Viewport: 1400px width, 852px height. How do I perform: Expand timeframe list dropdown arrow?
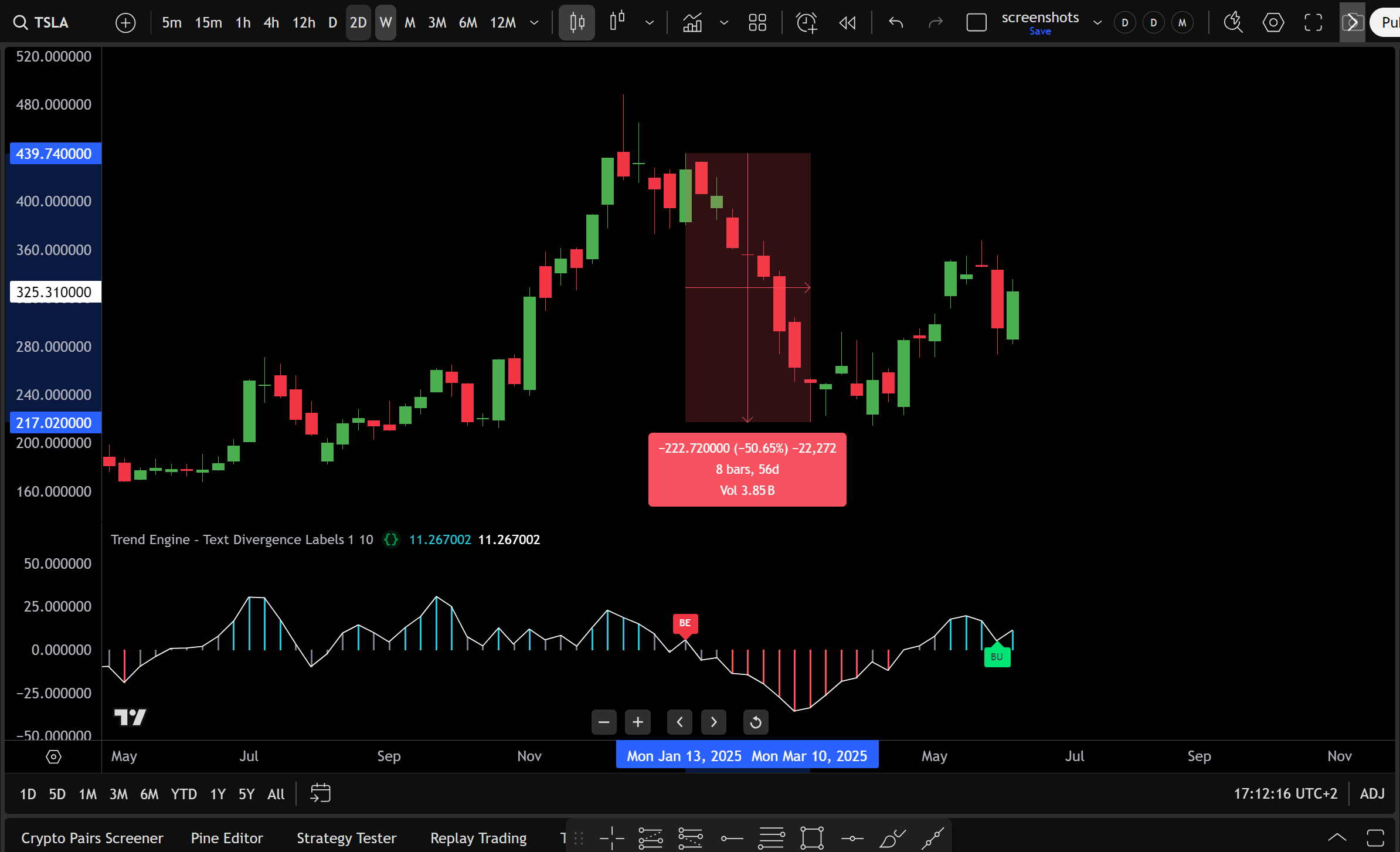pos(534,23)
